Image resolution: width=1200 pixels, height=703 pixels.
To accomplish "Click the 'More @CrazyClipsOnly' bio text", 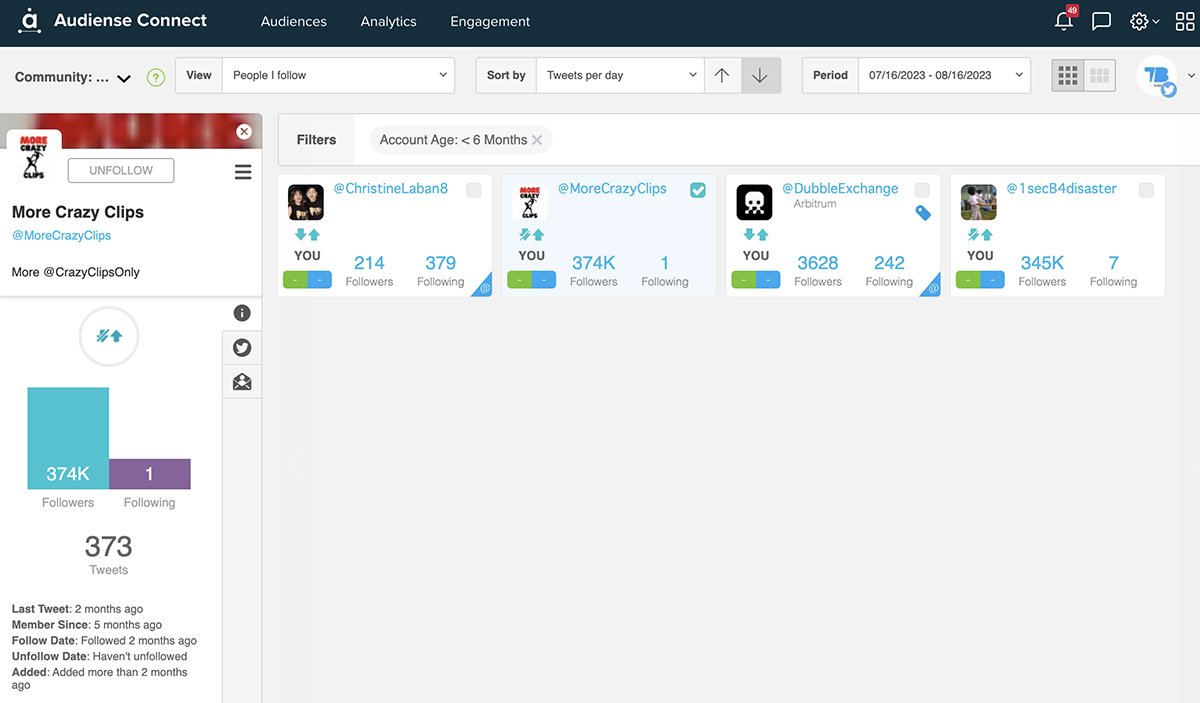I will [x=76, y=272].
